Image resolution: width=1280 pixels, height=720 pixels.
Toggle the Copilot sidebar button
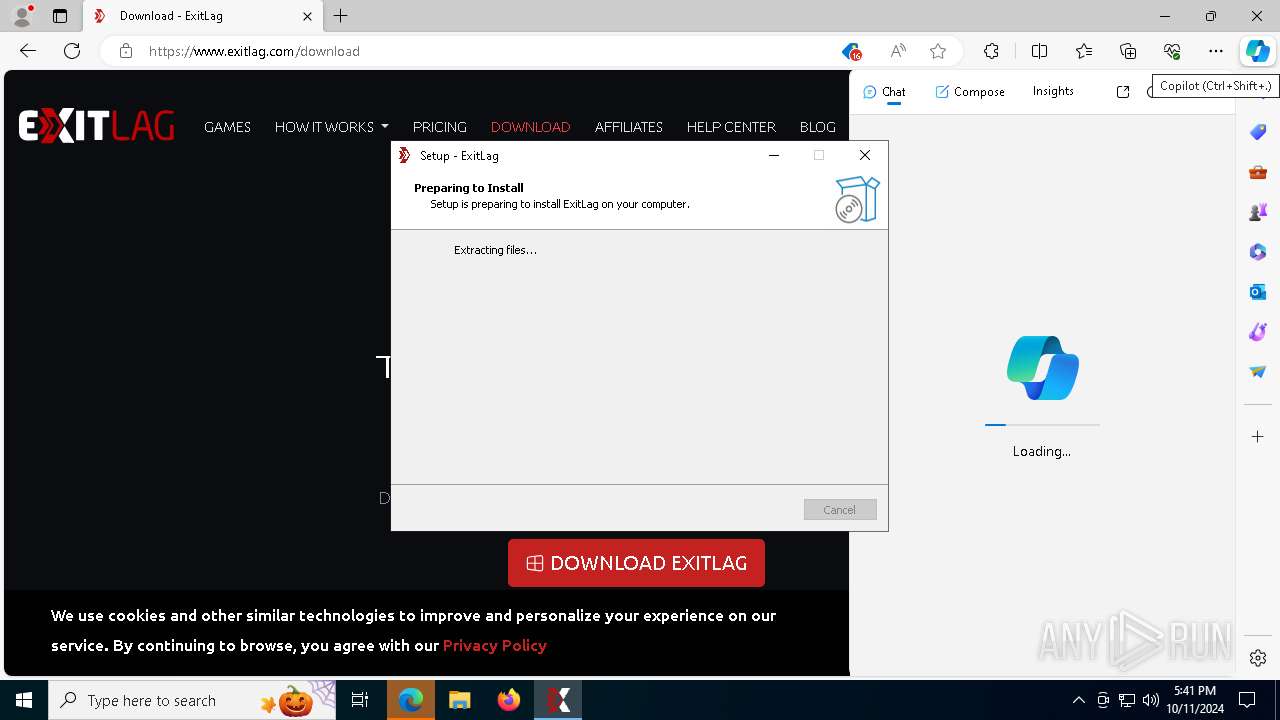[1257, 51]
